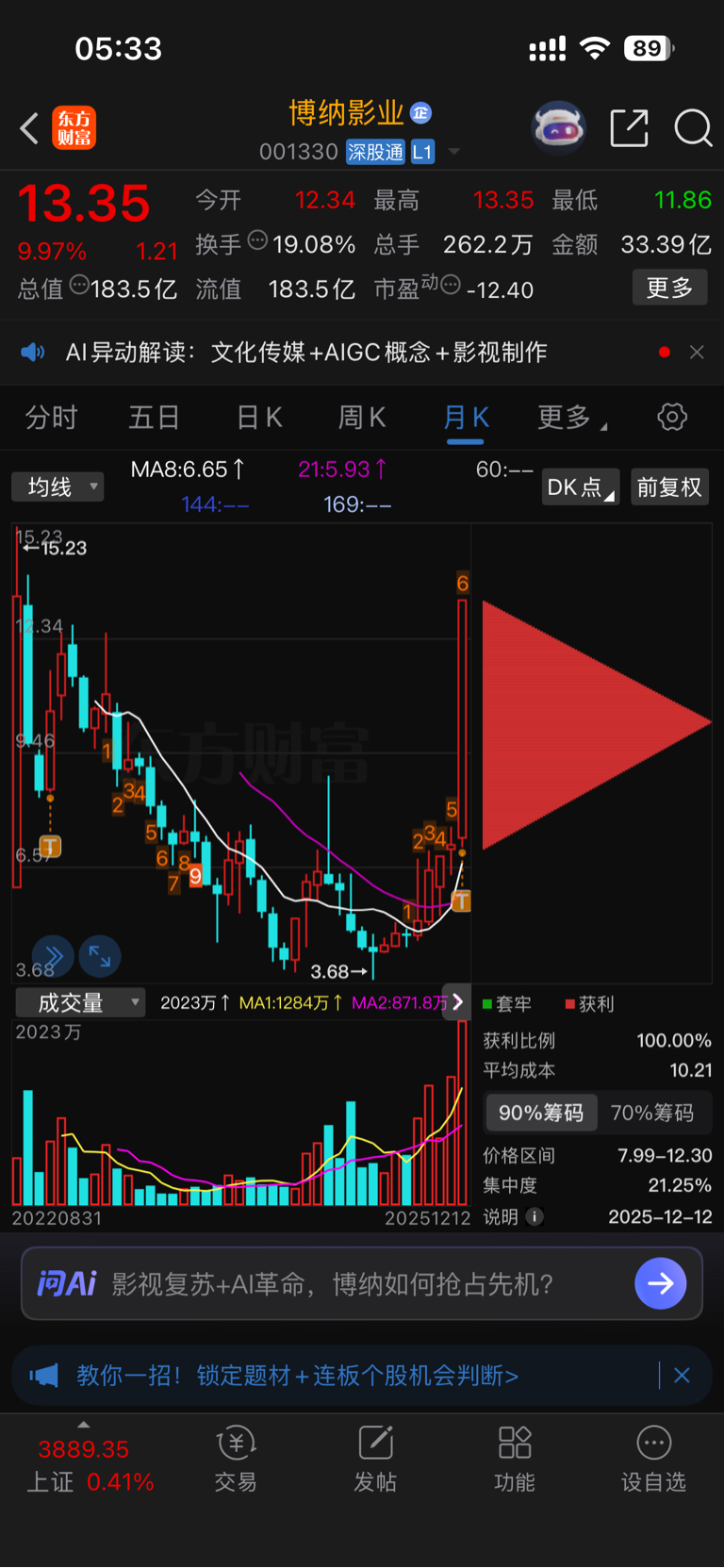Switch to 五日 chart tab
This screenshot has height=1568, width=724.
tap(154, 417)
